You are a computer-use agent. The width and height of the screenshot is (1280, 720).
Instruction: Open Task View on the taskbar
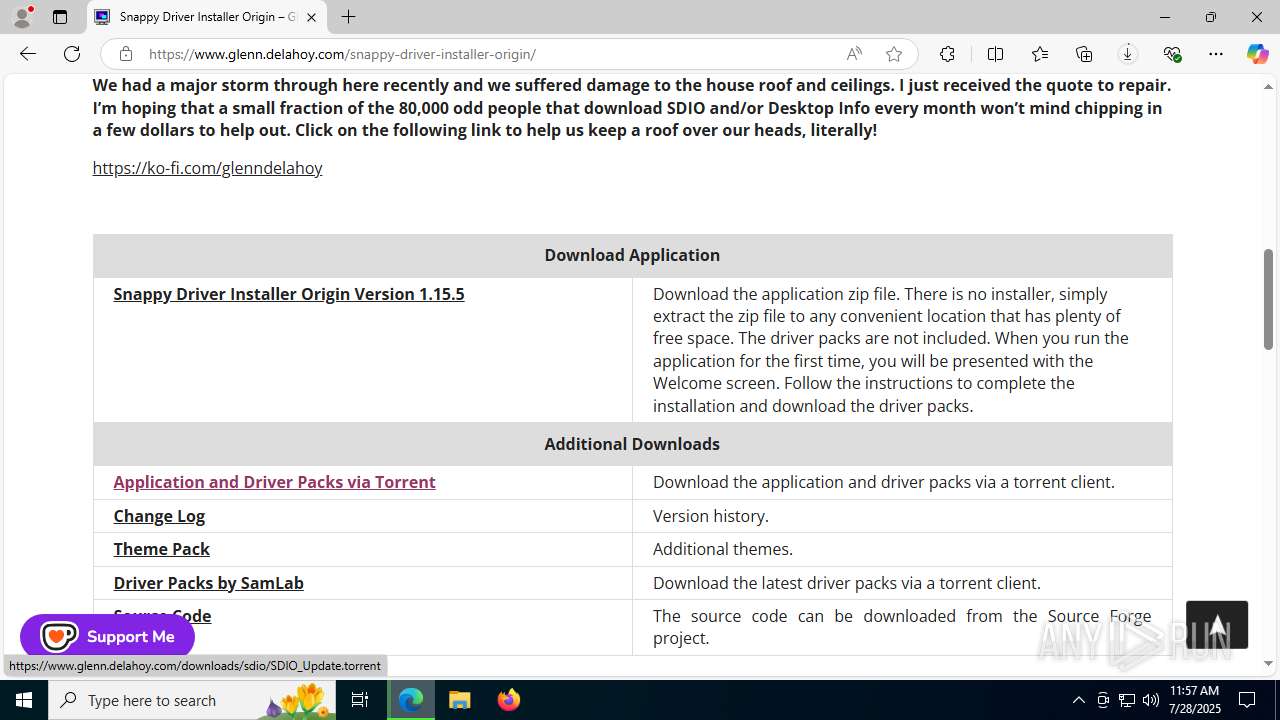(x=361, y=700)
